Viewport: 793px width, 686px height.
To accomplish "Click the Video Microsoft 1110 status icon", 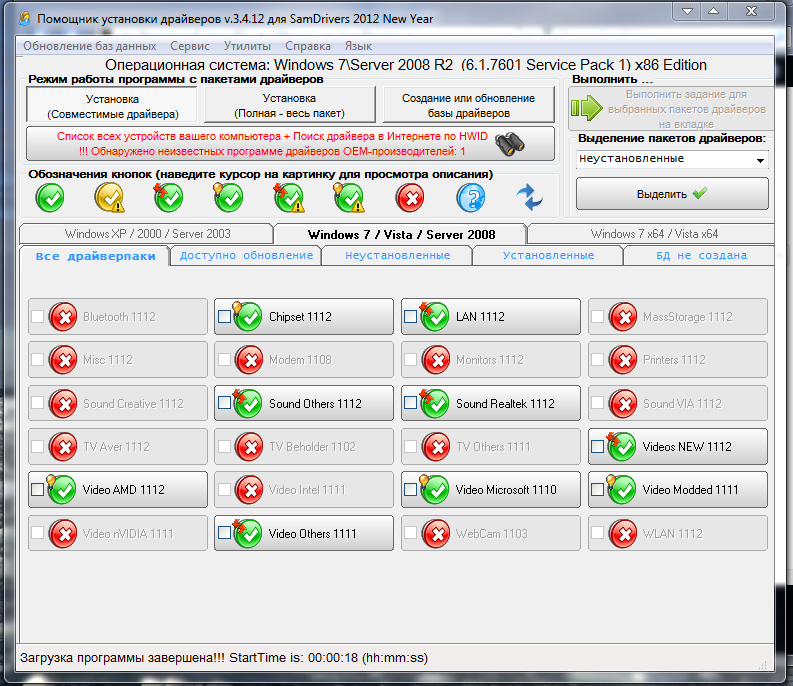I will click(x=434, y=489).
